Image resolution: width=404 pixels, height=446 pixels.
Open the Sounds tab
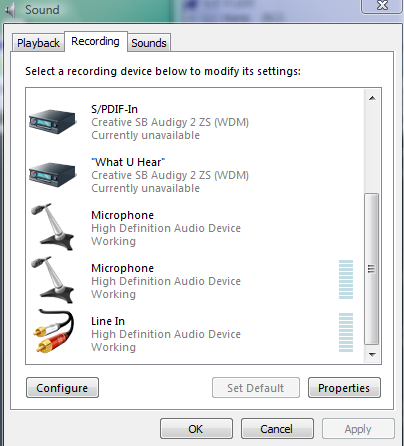click(x=149, y=43)
